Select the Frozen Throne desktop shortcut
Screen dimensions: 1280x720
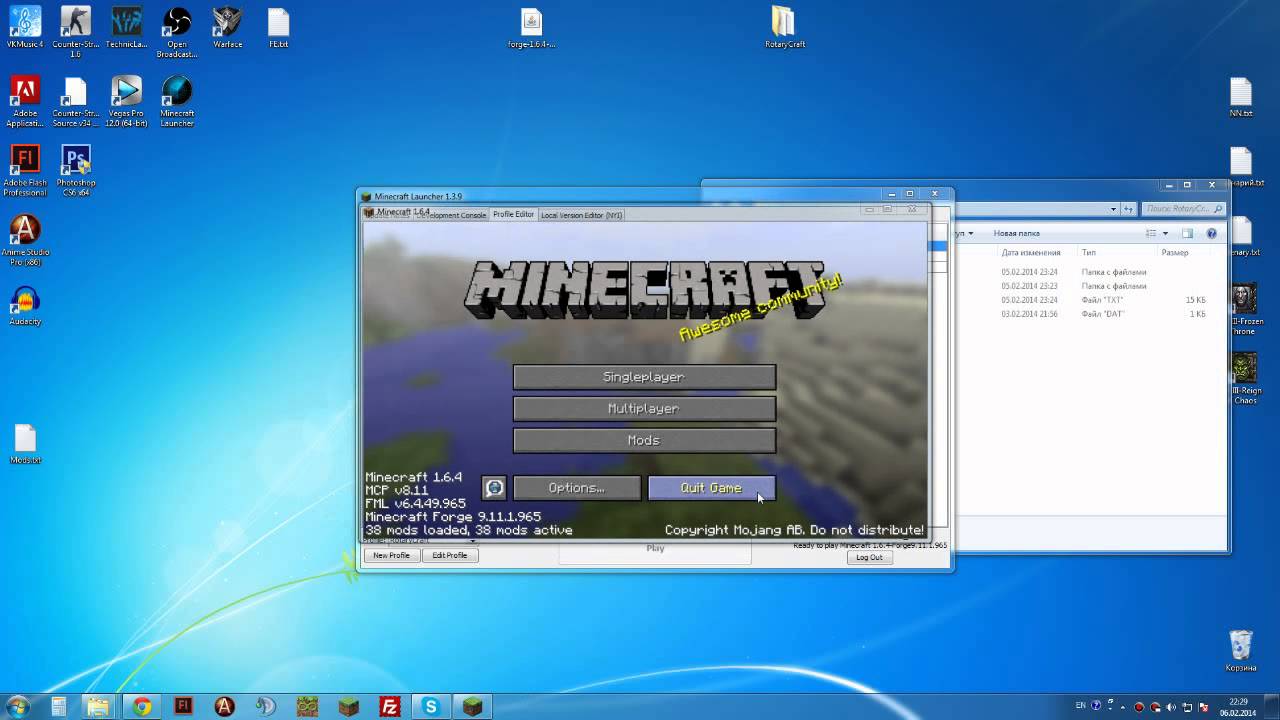(x=1246, y=310)
